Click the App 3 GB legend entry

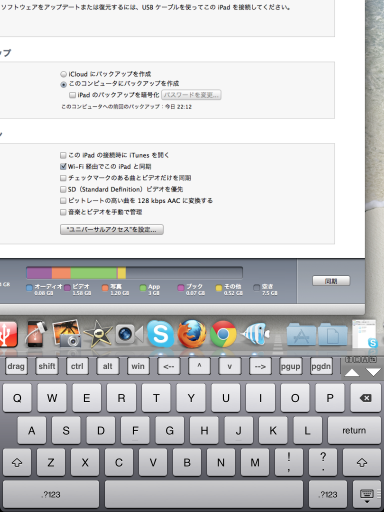150,290
